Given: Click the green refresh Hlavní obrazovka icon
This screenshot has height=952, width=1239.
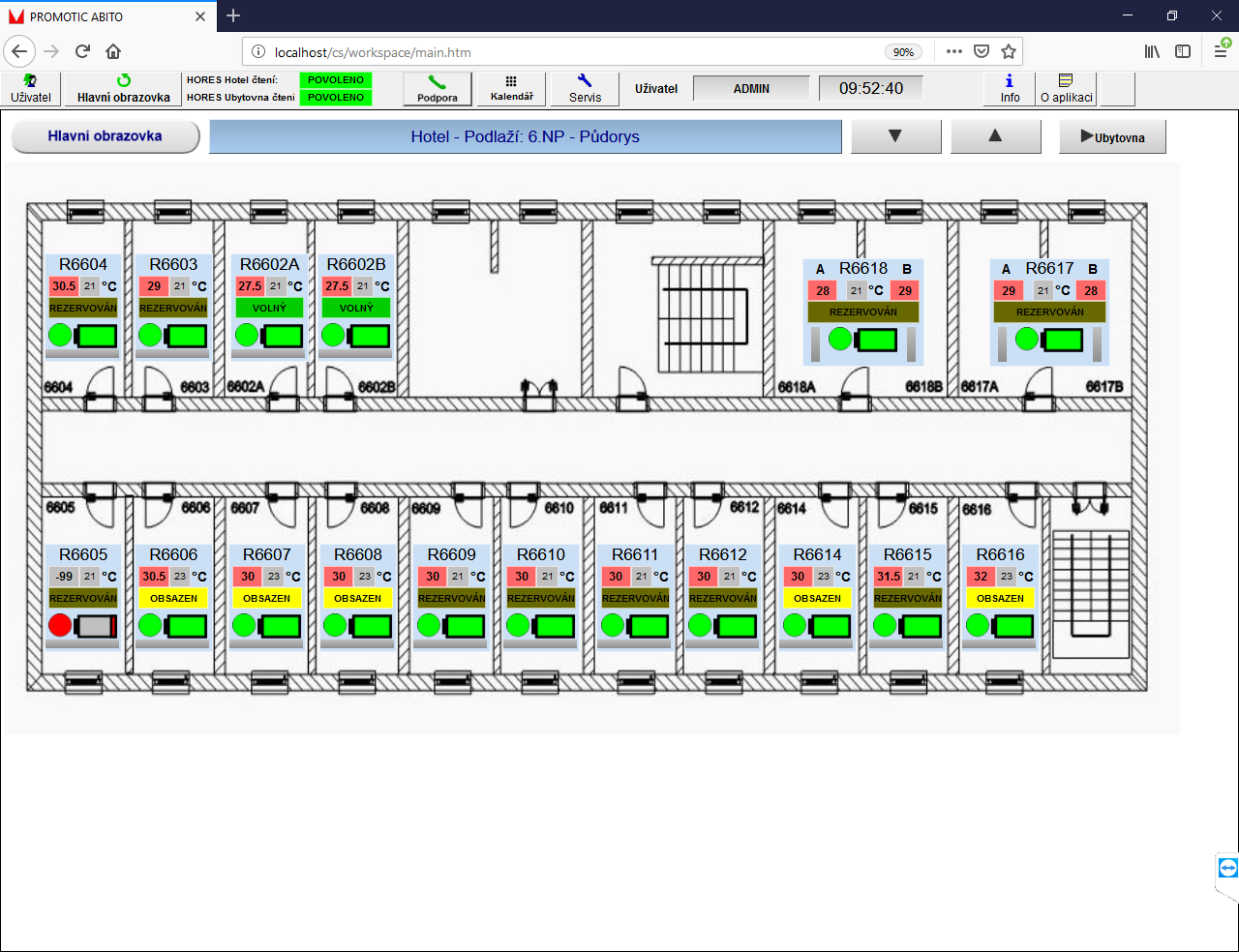Looking at the screenshot, I should 124,81.
